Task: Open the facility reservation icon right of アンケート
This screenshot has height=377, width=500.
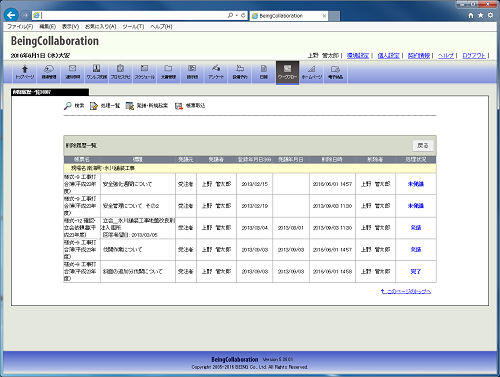Action: 240,68
